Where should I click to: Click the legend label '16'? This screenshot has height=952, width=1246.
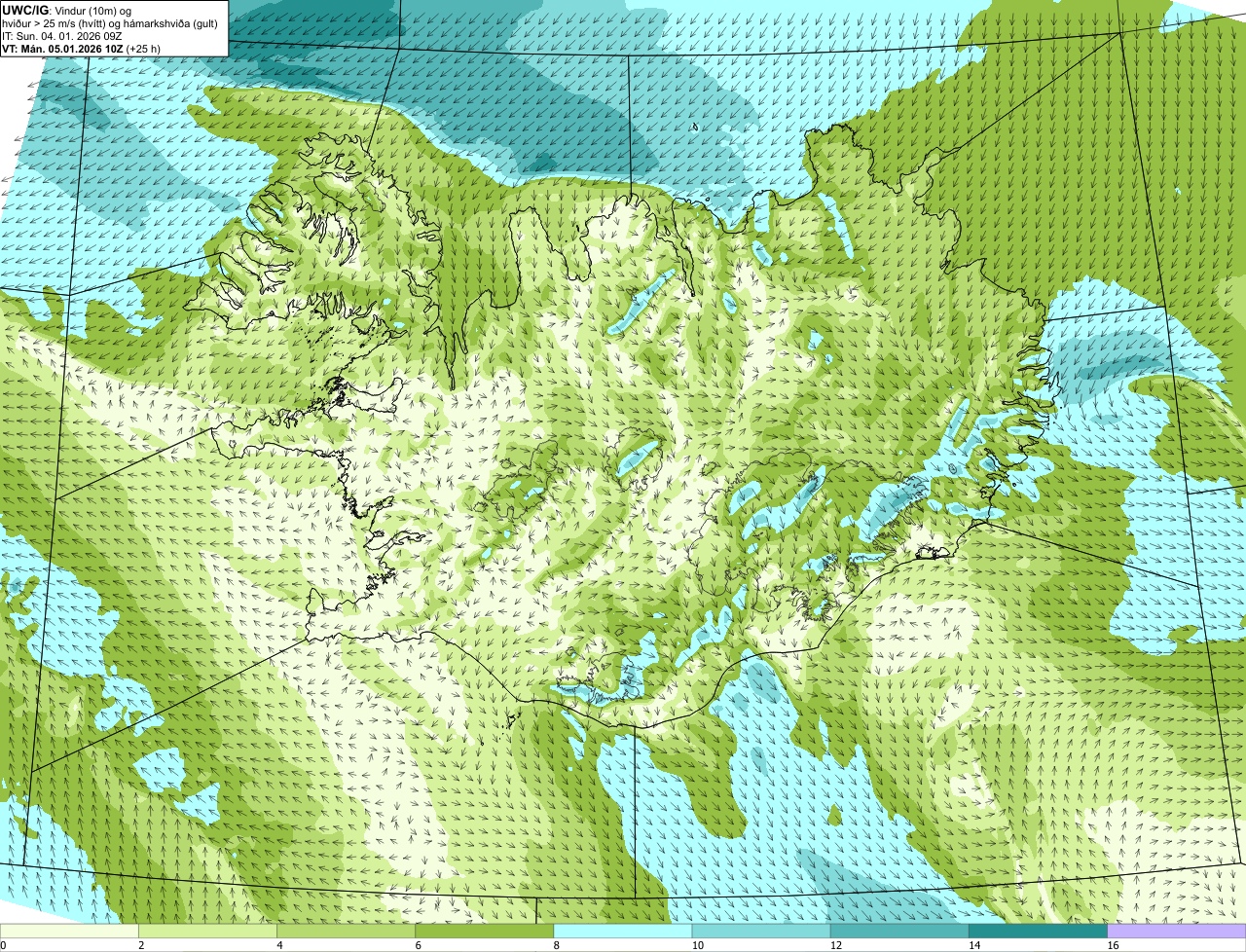pos(1113,945)
